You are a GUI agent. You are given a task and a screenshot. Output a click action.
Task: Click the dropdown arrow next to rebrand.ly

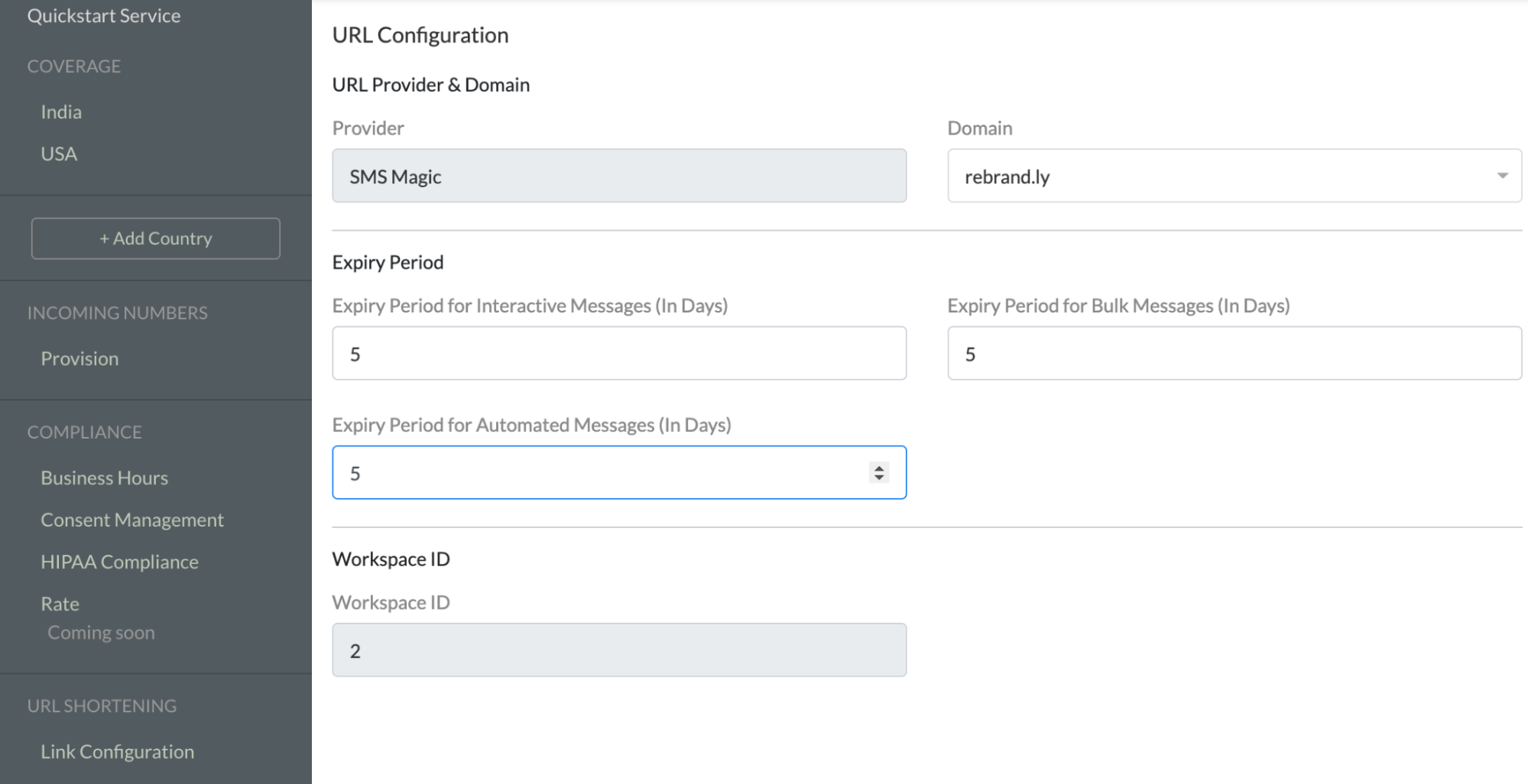coord(1500,176)
